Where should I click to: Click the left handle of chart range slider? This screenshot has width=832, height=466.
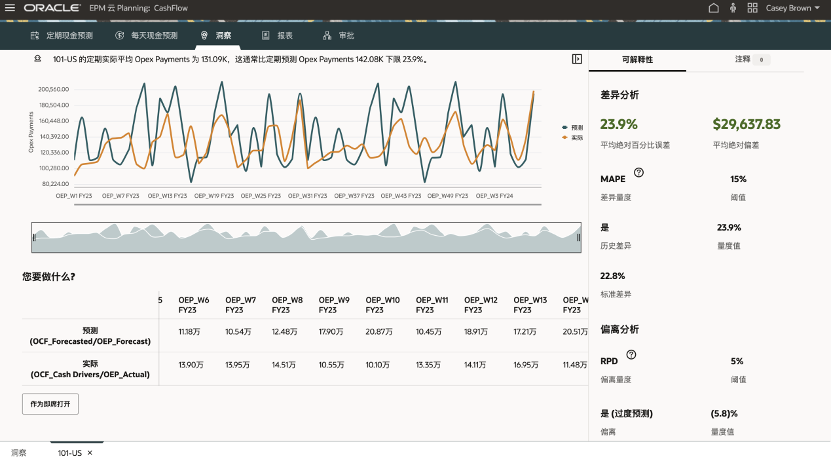pos(35,237)
